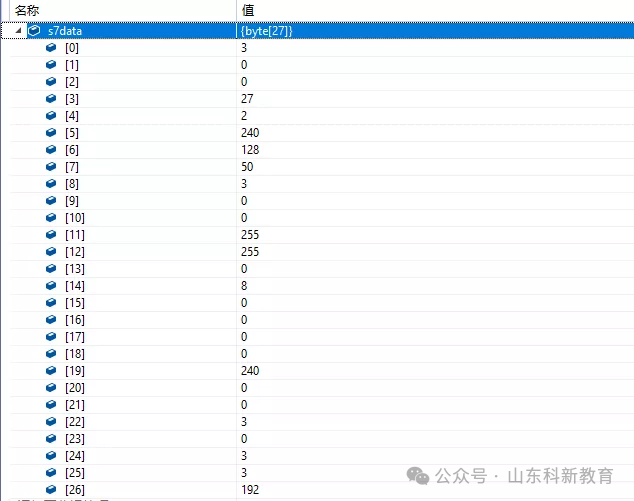
Task: Select value 8 of element [14]
Action: point(244,285)
